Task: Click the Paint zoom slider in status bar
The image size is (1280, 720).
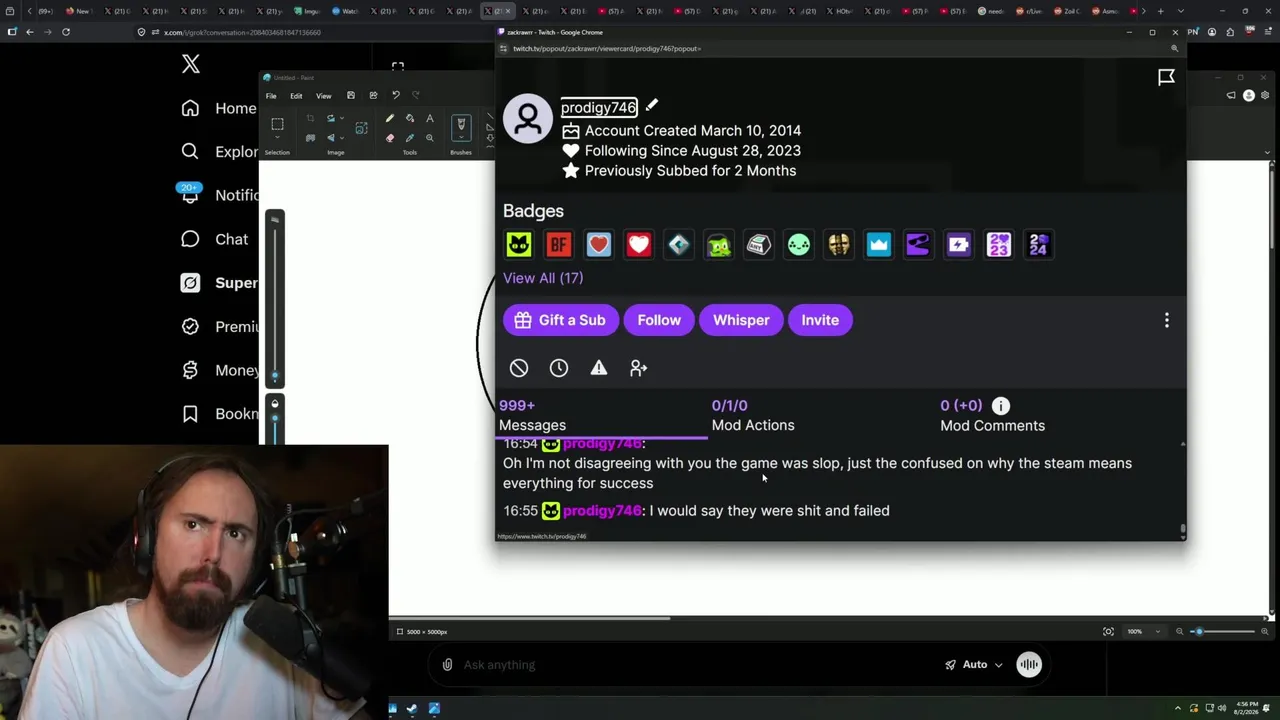Action: 1221,632
